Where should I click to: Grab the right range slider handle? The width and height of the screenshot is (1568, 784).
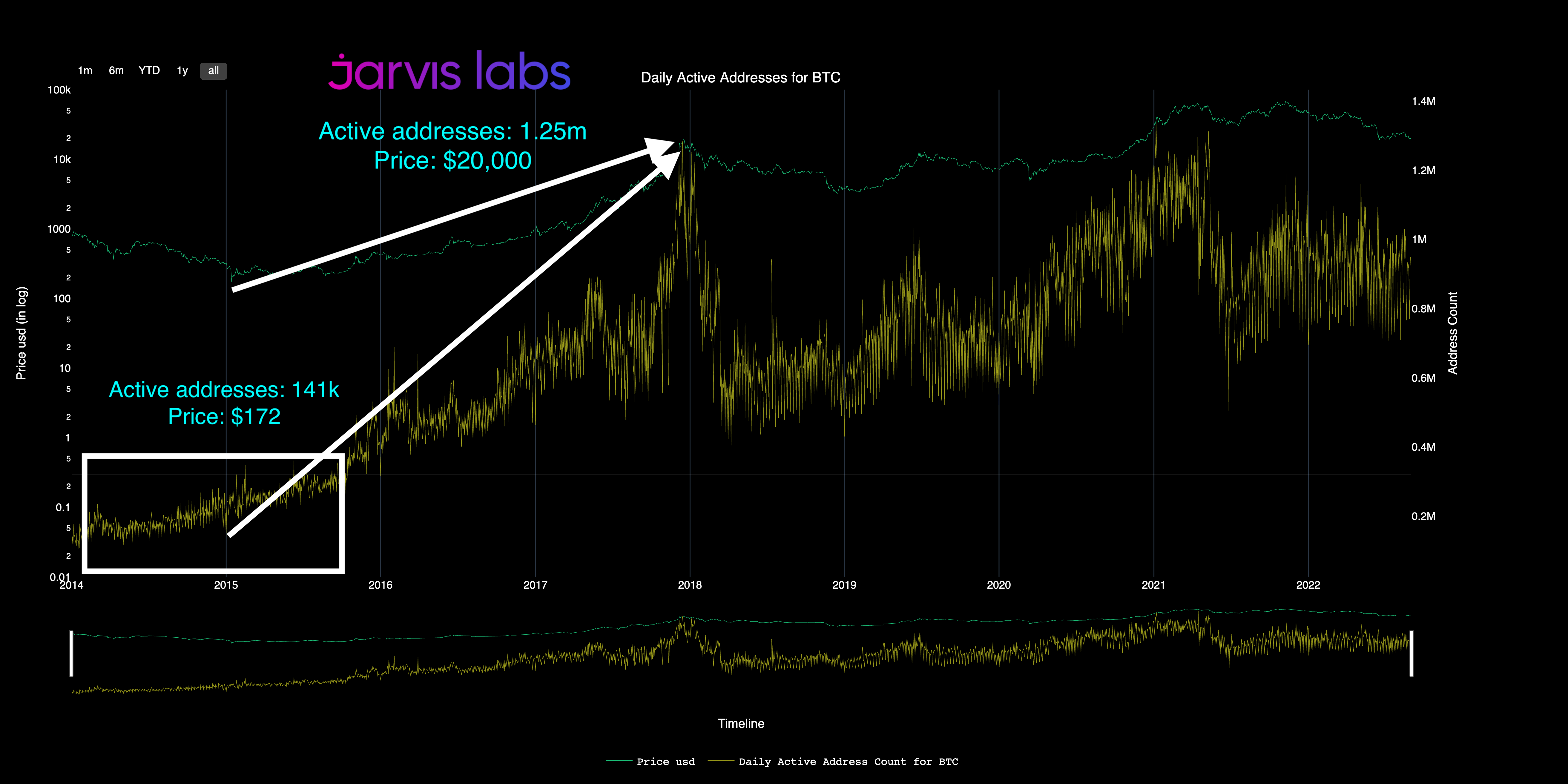pos(1411,653)
